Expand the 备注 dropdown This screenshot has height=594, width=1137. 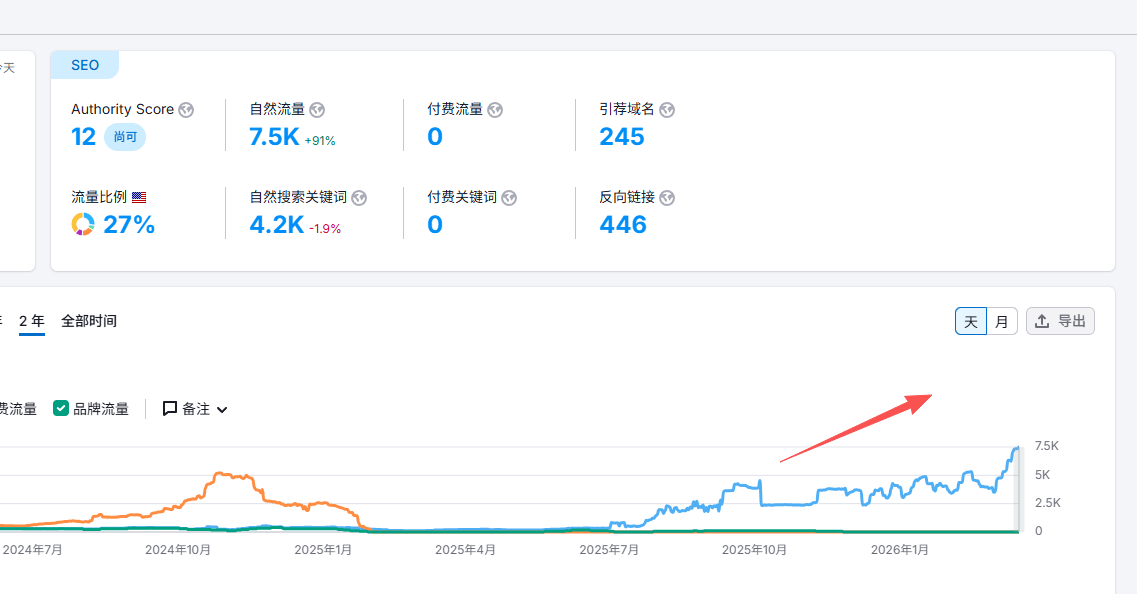195,409
